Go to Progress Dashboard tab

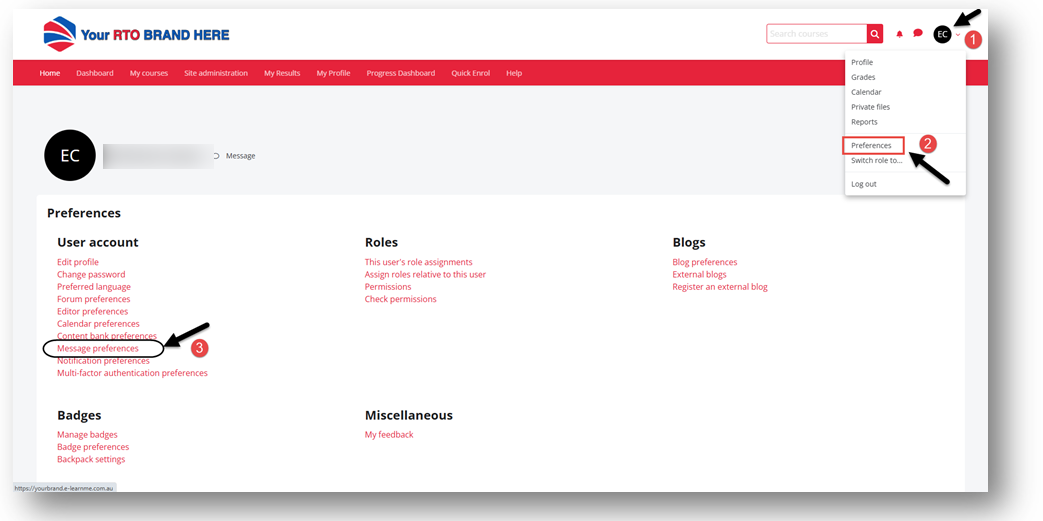(x=400, y=73)
